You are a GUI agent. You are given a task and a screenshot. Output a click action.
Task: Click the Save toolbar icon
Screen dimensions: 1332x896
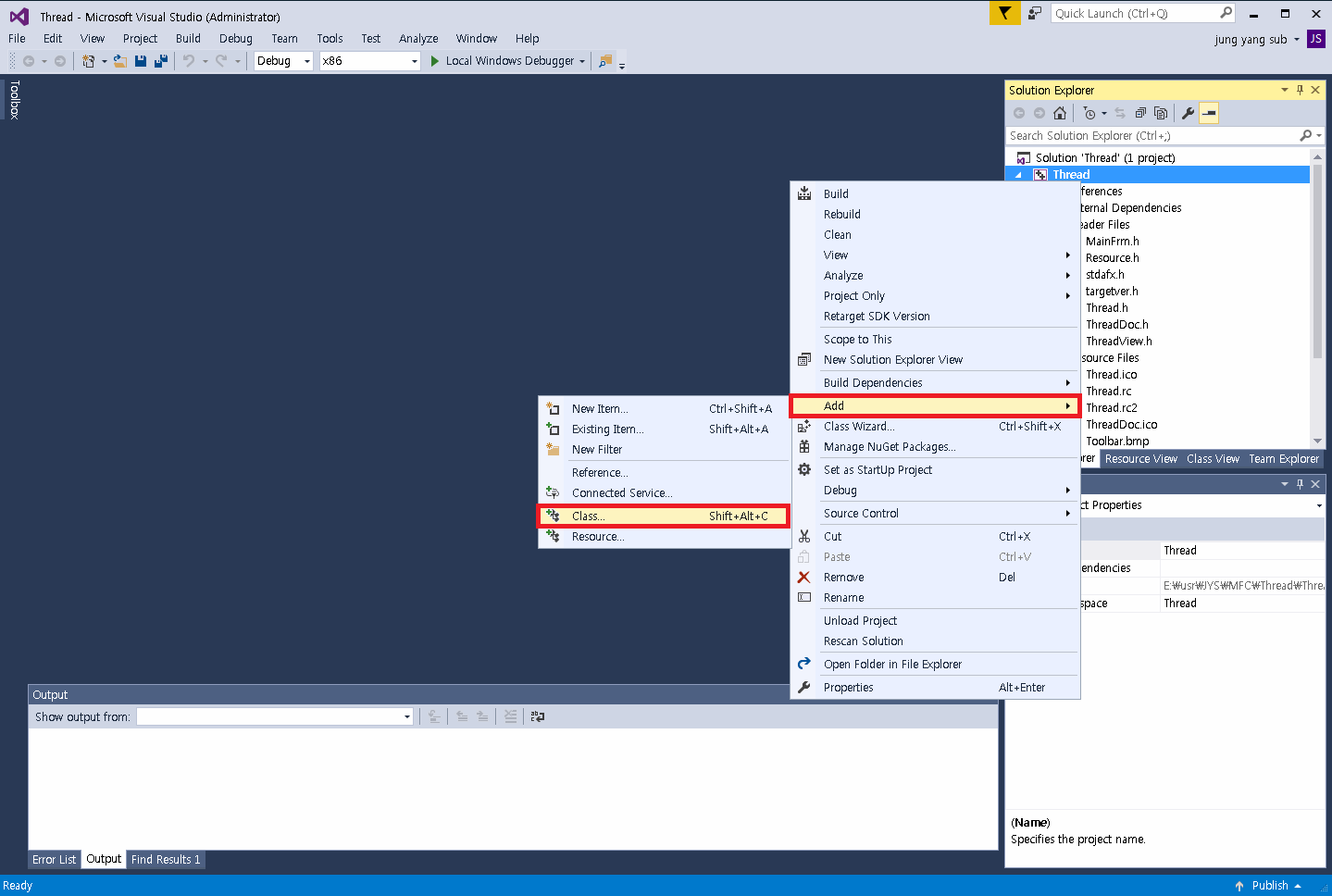click(141, 61)
